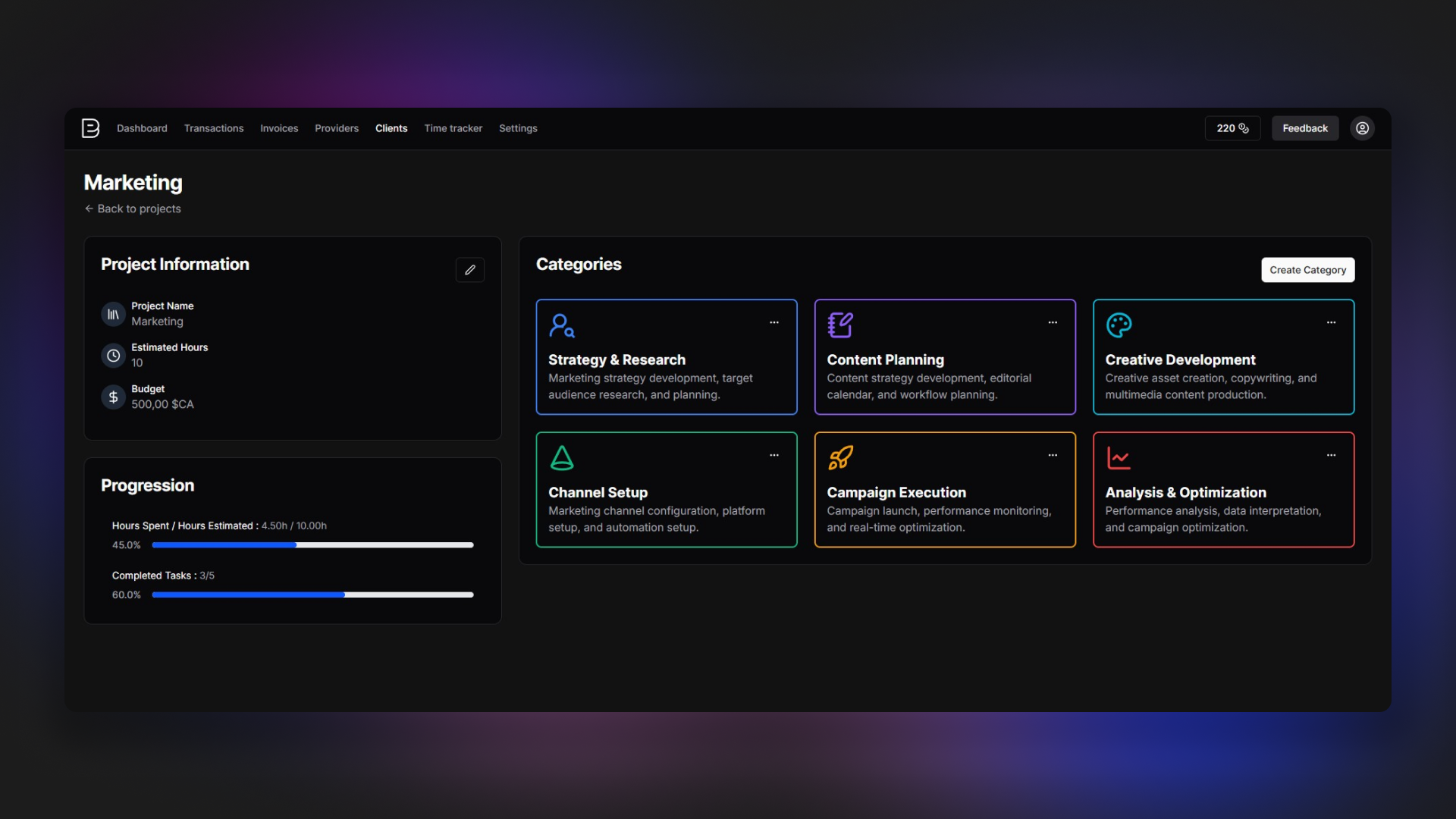The image size is (1456, 819).
Task: Click the Estimated Hours clock icon
Action: click(113, 355)
